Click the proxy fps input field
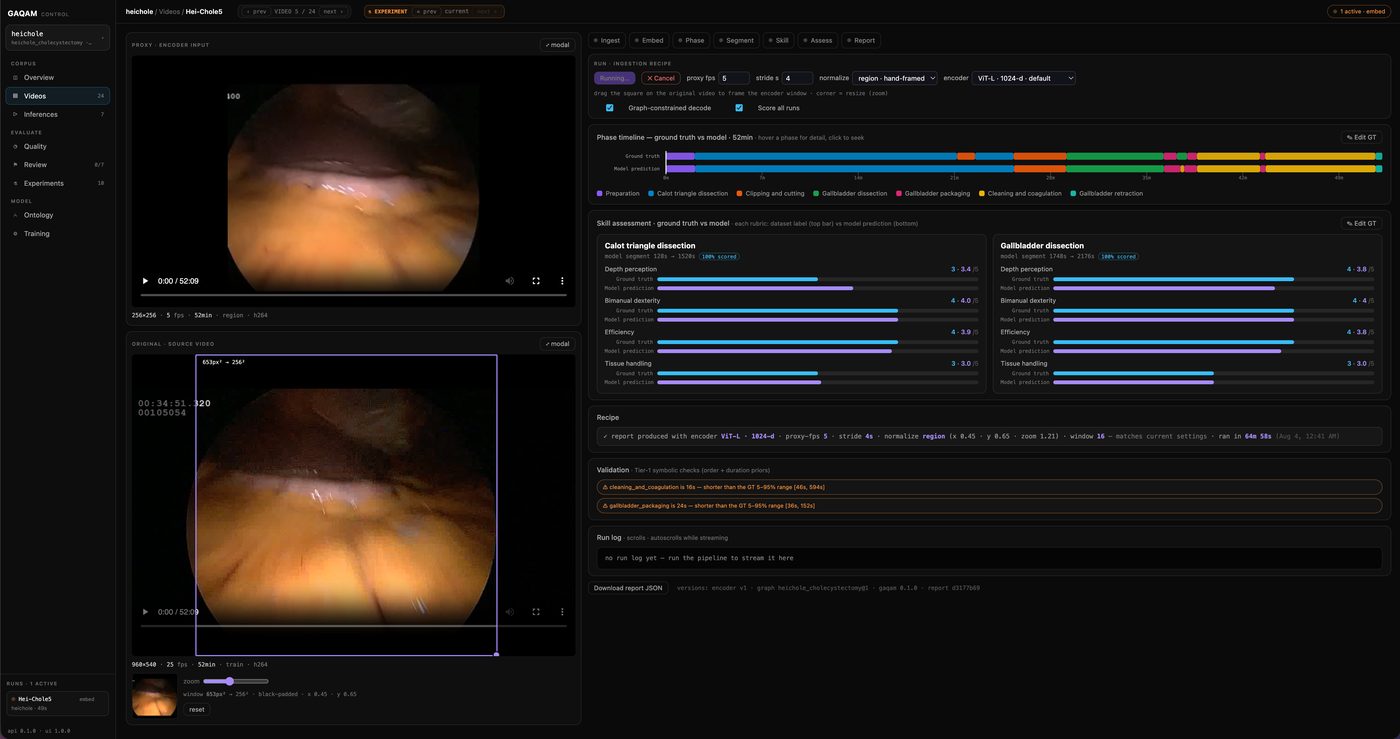This screenshot has height=739, width=1400. [735, 78]
